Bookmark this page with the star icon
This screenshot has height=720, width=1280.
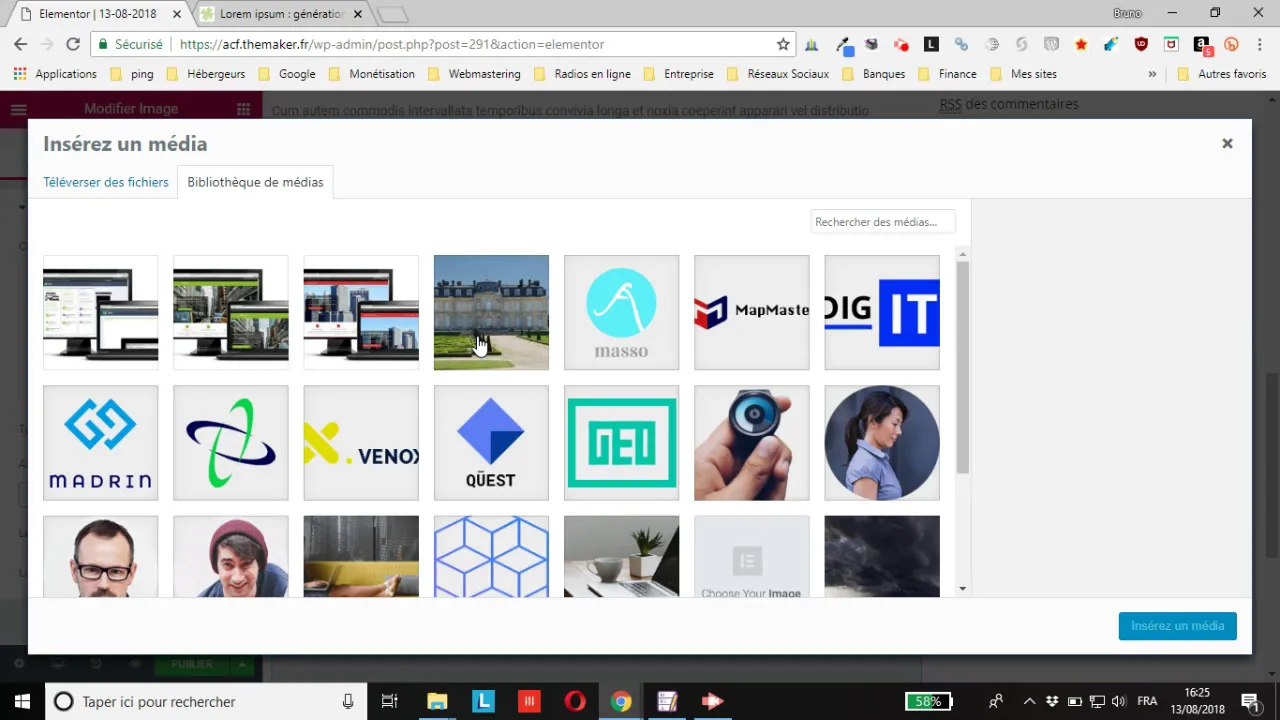[x=783, y=44]
